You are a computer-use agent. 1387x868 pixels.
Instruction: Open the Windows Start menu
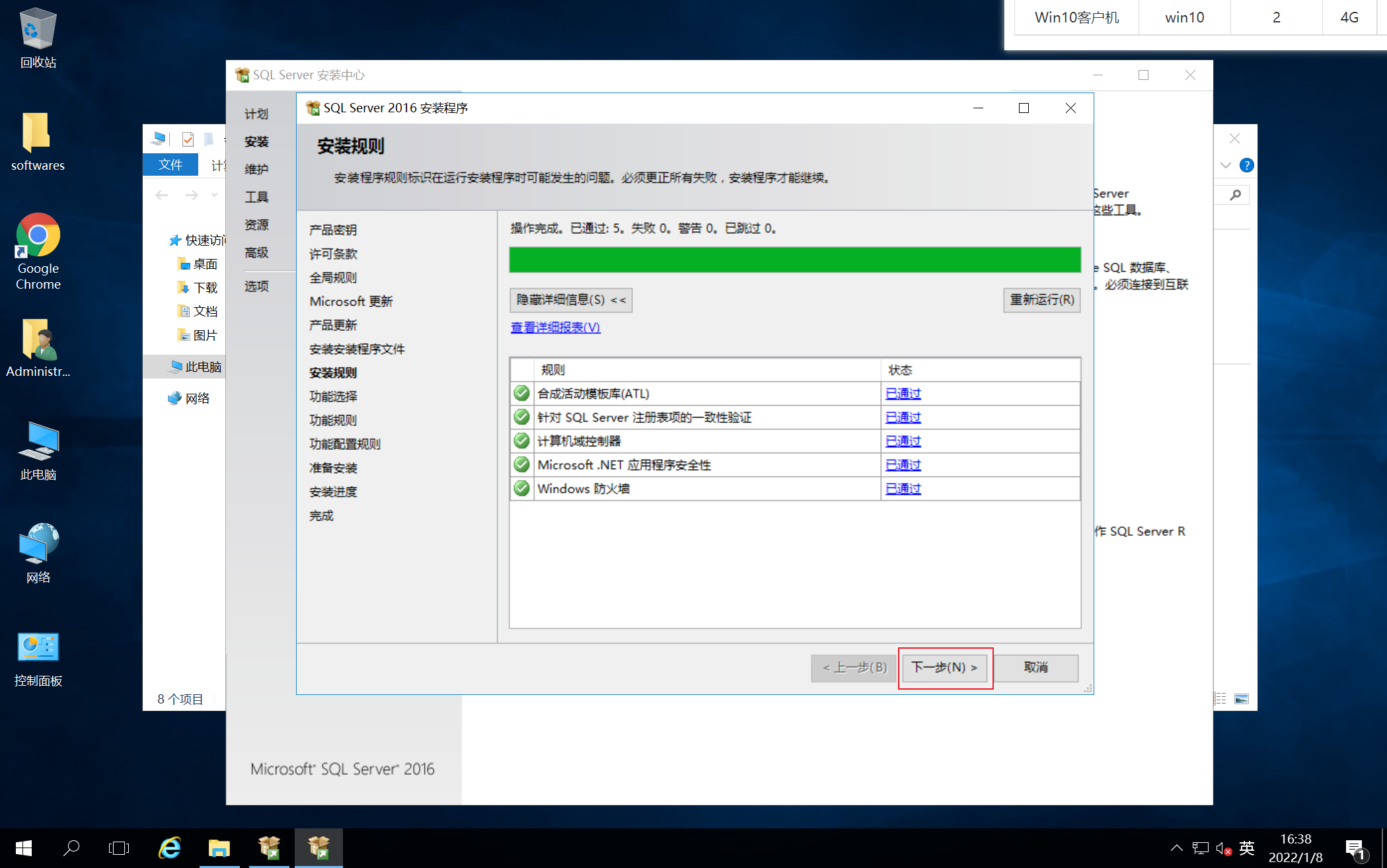(x=24, y=848)
